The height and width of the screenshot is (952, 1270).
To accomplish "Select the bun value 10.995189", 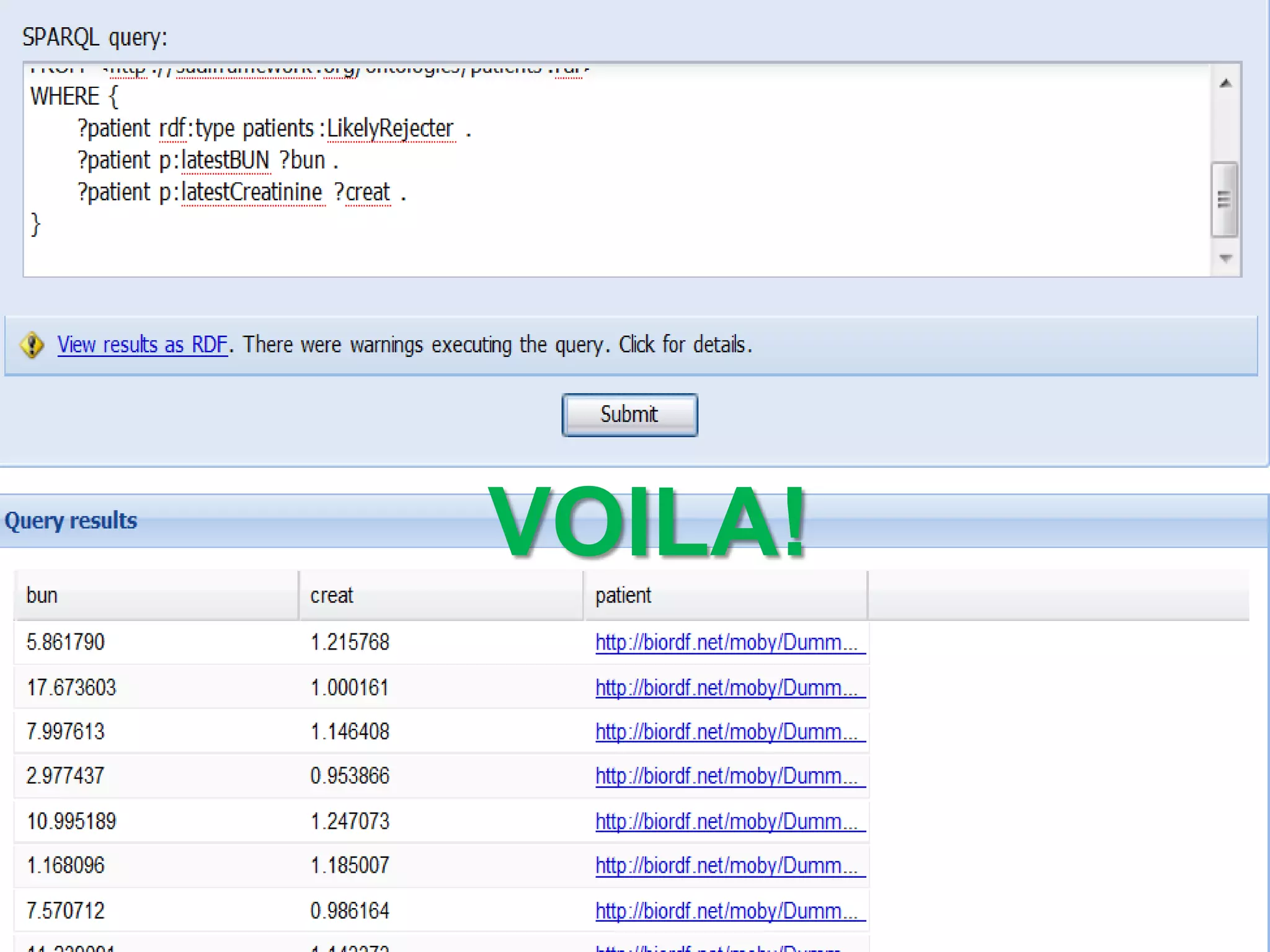I will (x=71, y=821).
